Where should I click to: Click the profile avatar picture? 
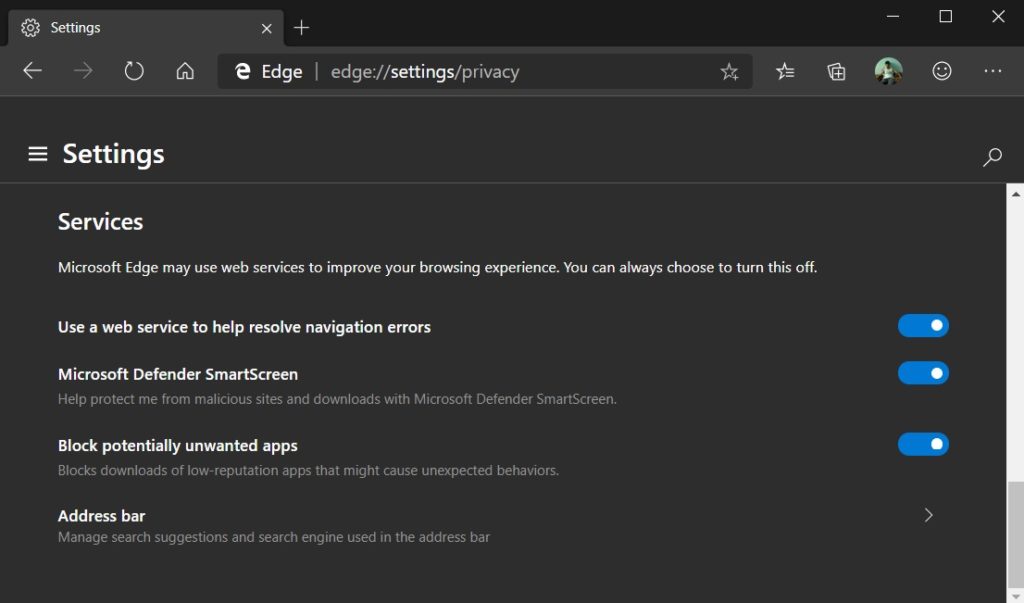pyautogui.click(x=890, y=71)
